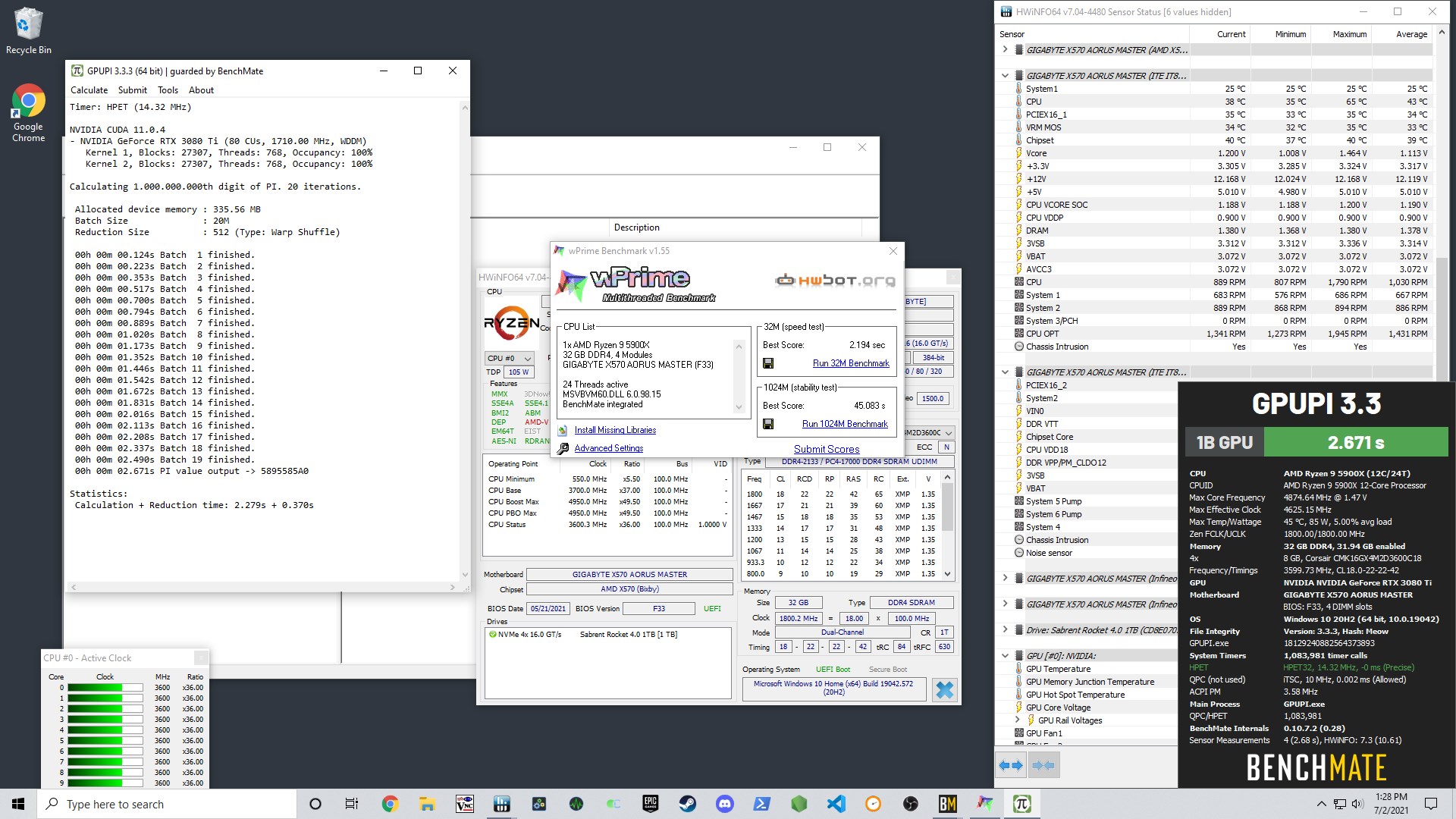The image size is (1456, 819).
Task: Expand the Drive: Sabrent Rocket 4.0 1TB node
Action: pyautogui.click(x=1006, y=629)
